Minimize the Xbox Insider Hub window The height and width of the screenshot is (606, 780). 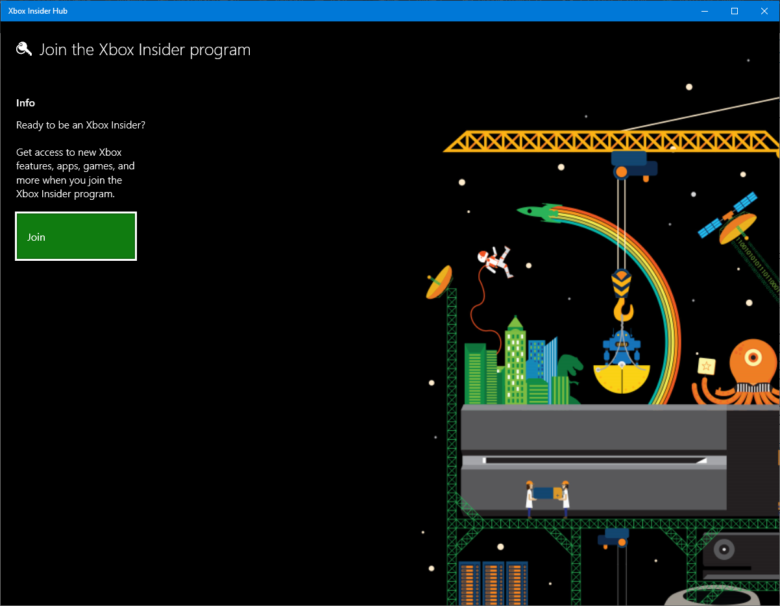pyautogui.click(x=704, y=11)
